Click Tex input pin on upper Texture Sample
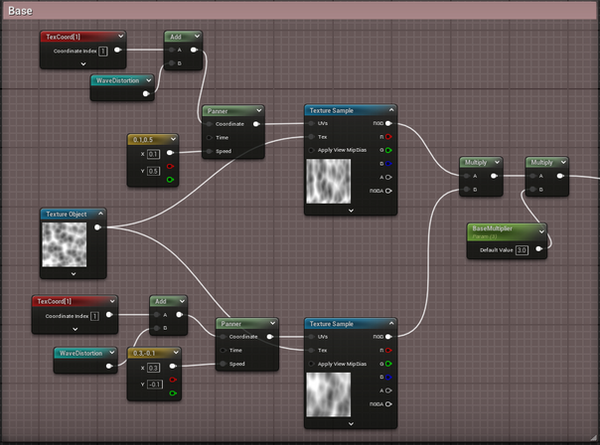This screenshot has height=445, width=600. (311, 137)
